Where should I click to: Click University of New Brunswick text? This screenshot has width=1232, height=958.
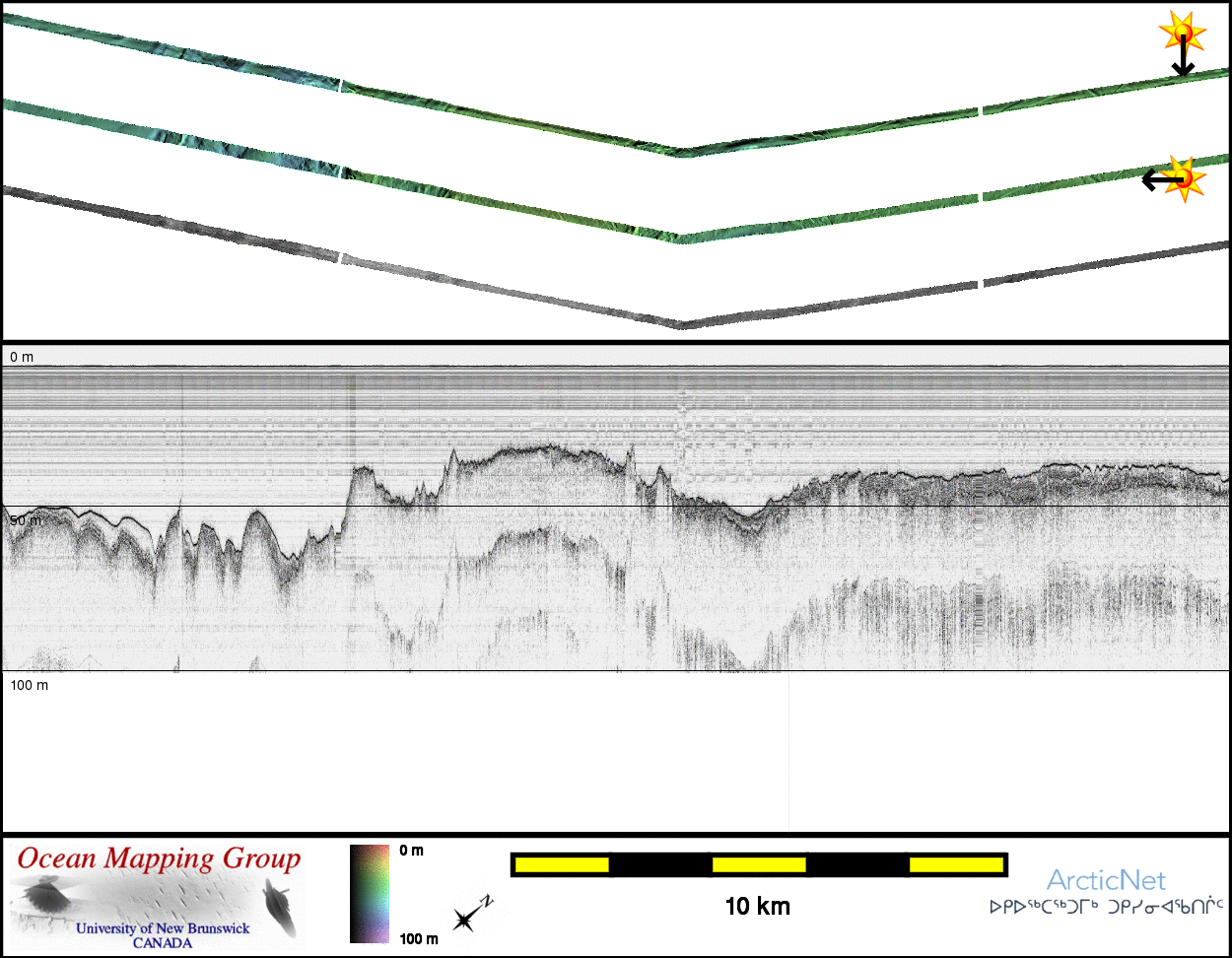(x=162, y=928)
